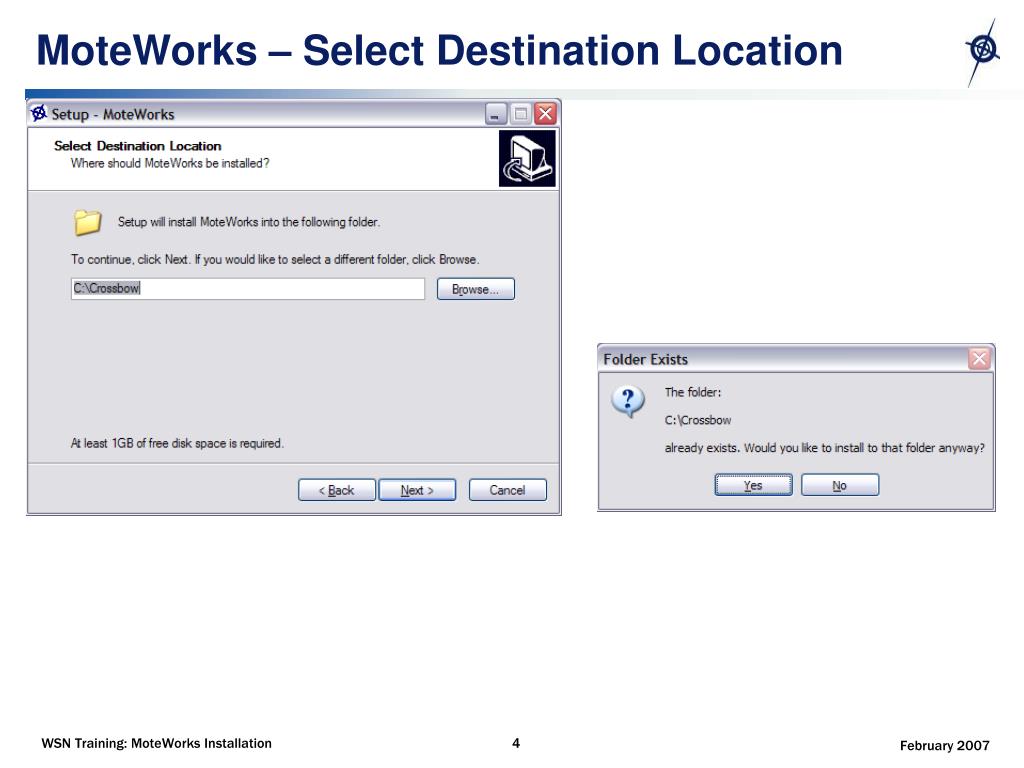Focus the C:\Crossbow destination path field
This screenshot has height=768, width=1024.
[248, 289]
